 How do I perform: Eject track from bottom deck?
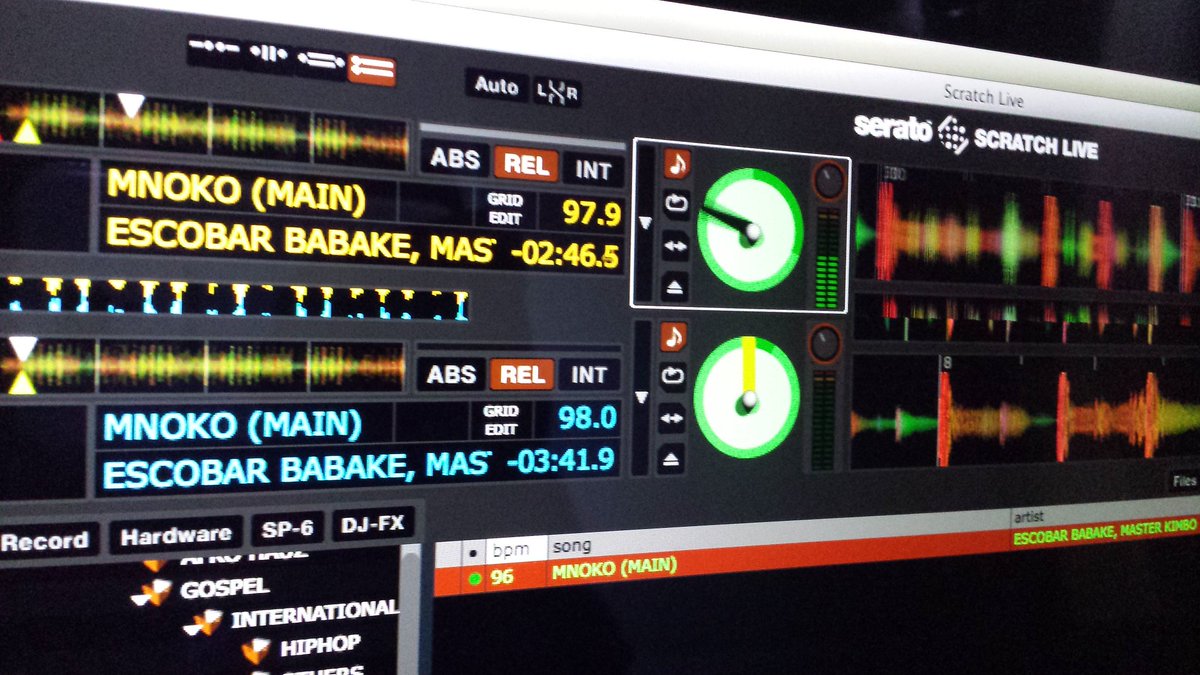coord(671,459)
